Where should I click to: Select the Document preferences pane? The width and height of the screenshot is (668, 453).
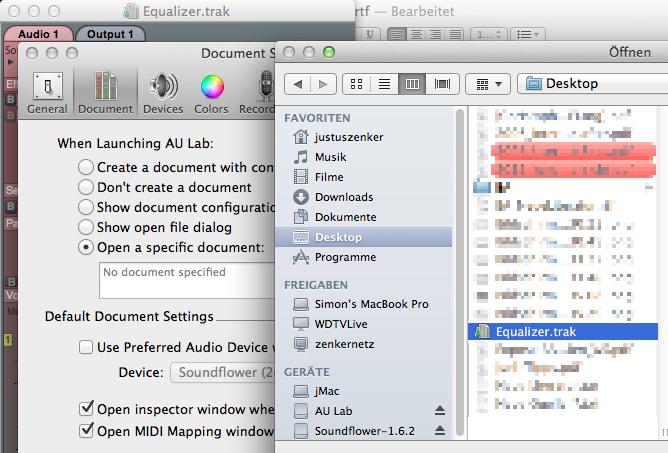(x=105, y=93)
